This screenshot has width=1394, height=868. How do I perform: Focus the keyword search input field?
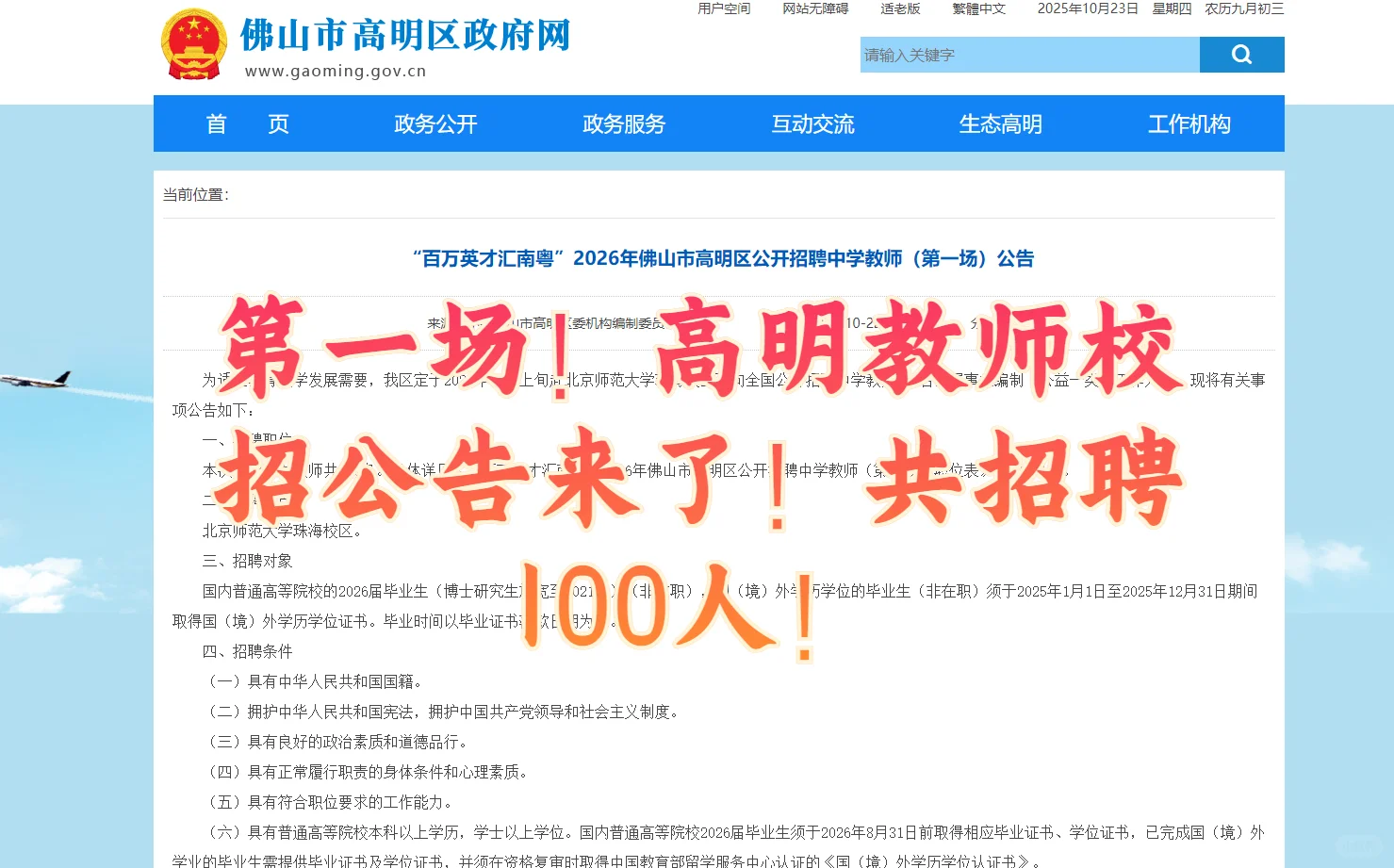1029,55
